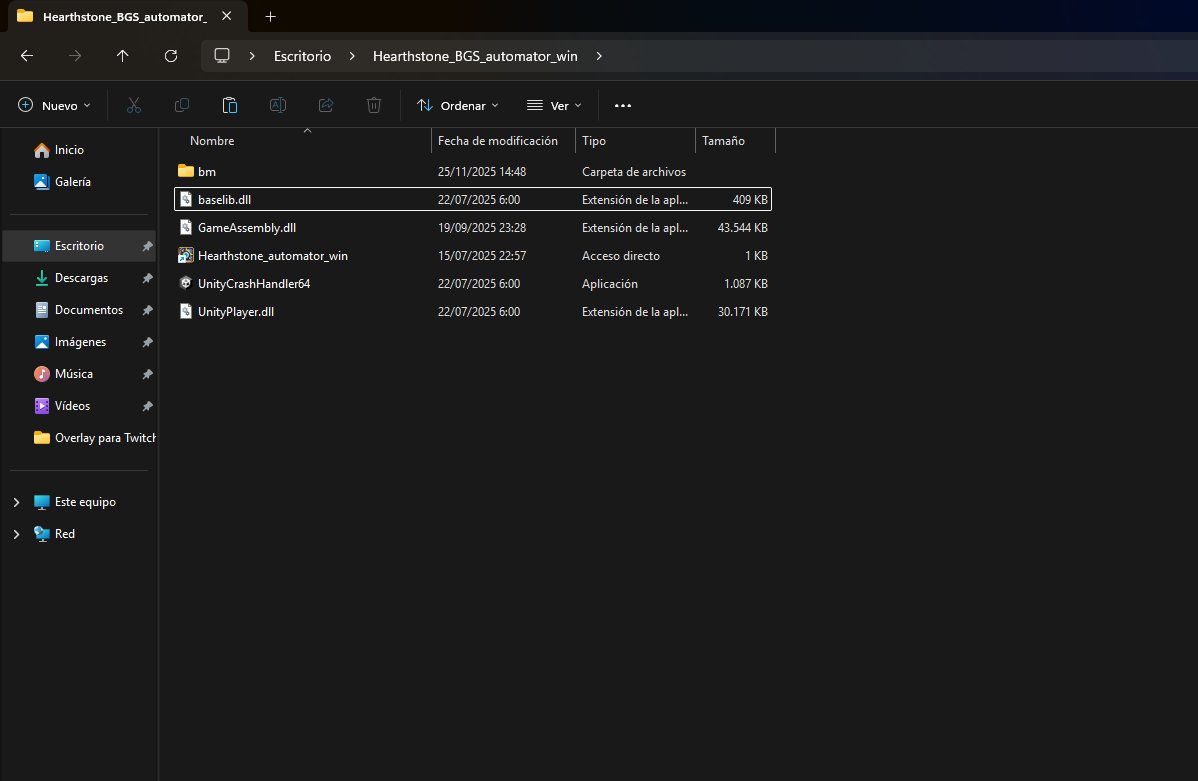This screenshot has width=1198, height=781.
Task: Open the Ver view dropdown
Action: (x=554, y=105)
